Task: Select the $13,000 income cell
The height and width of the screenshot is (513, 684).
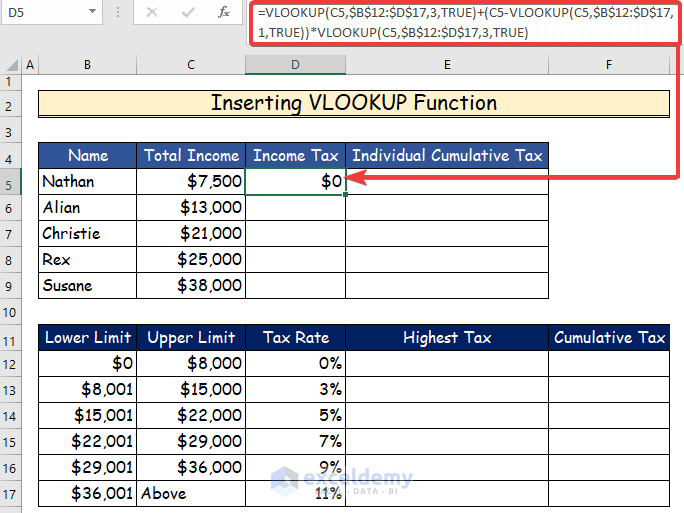Action: 191,208
